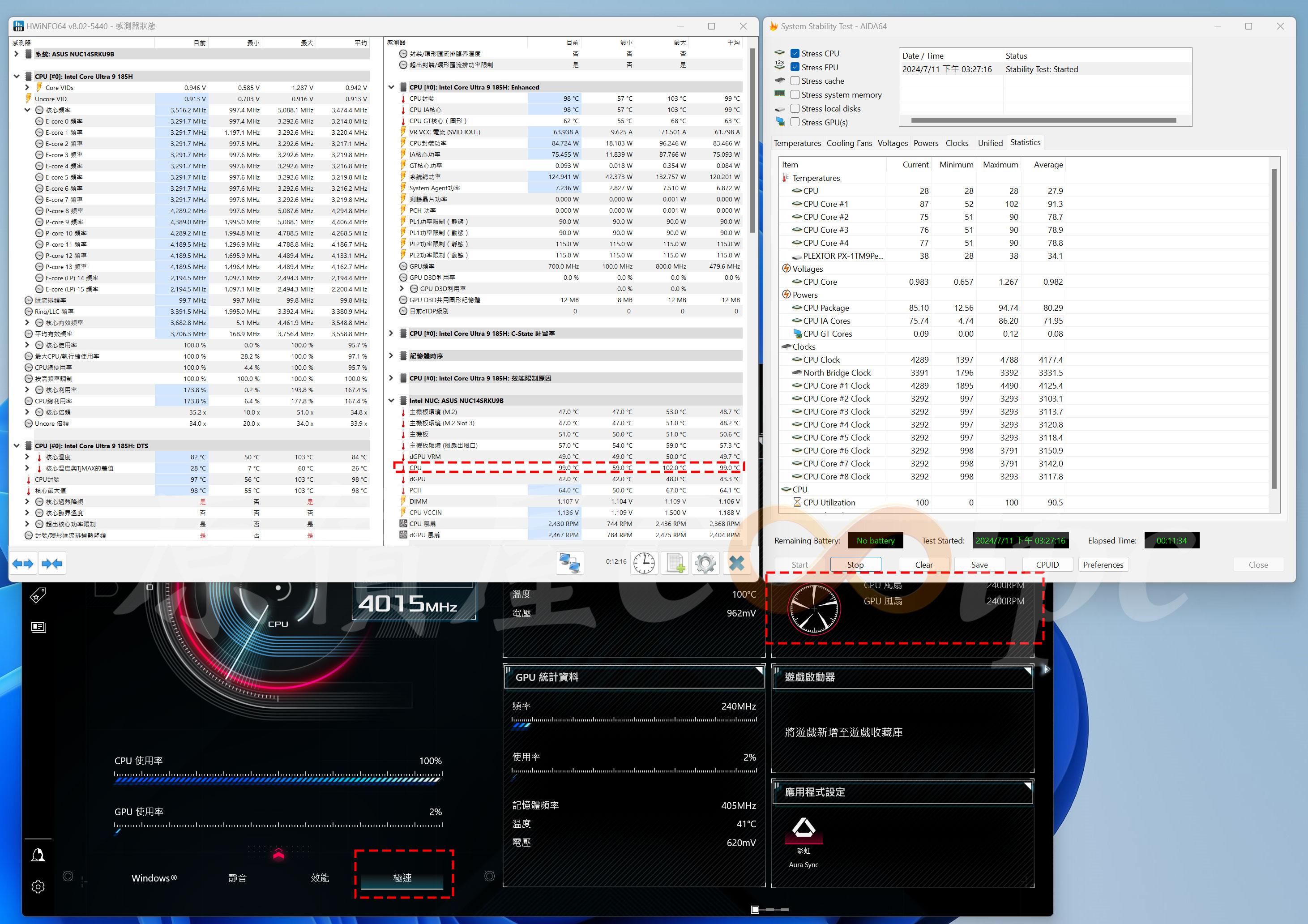The height and width of the screenshot is (924, 1308).
Task: Open Armoury Crate news sidebar icon
Action: (38, 627)
